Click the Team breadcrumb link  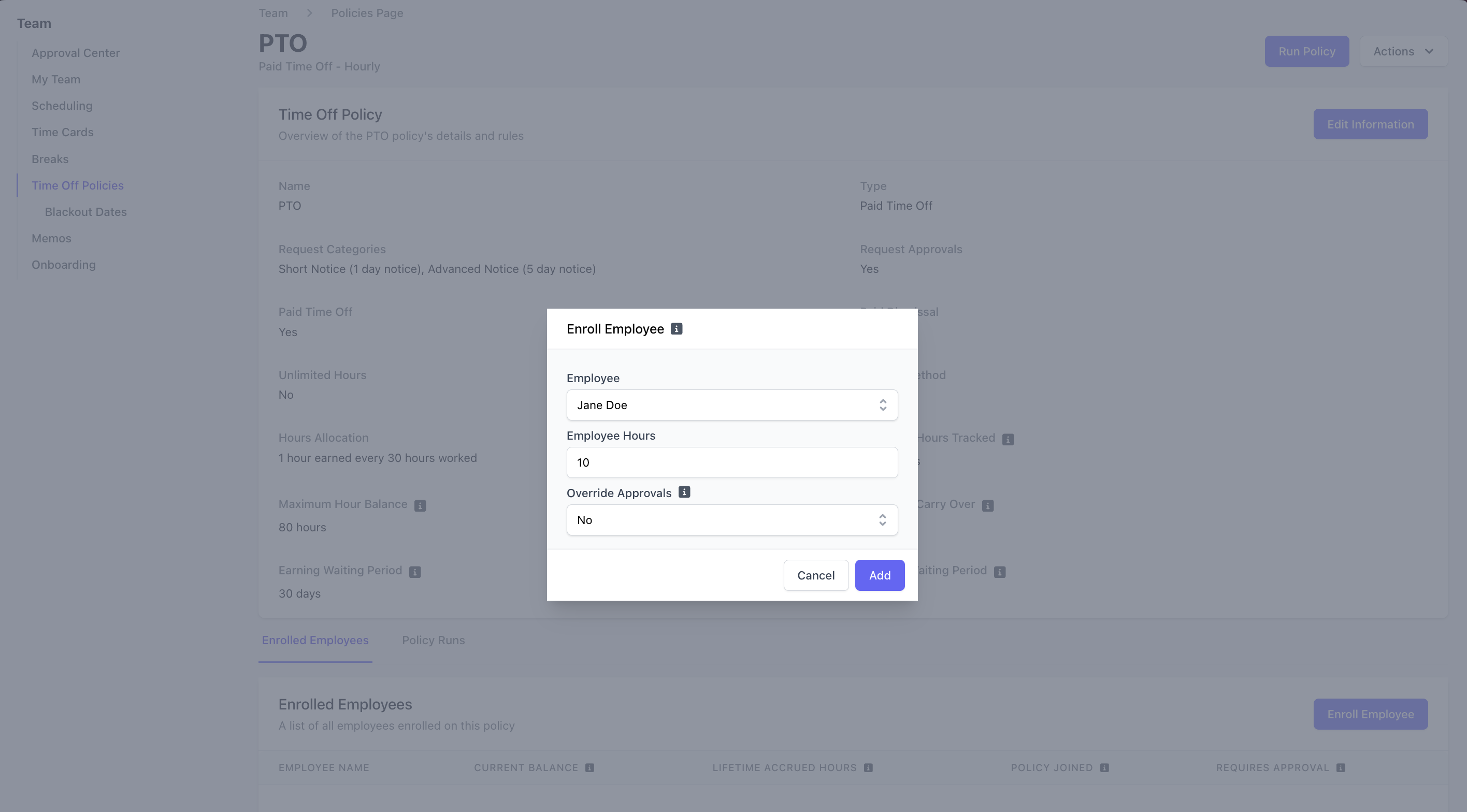(x=274, y=13)
